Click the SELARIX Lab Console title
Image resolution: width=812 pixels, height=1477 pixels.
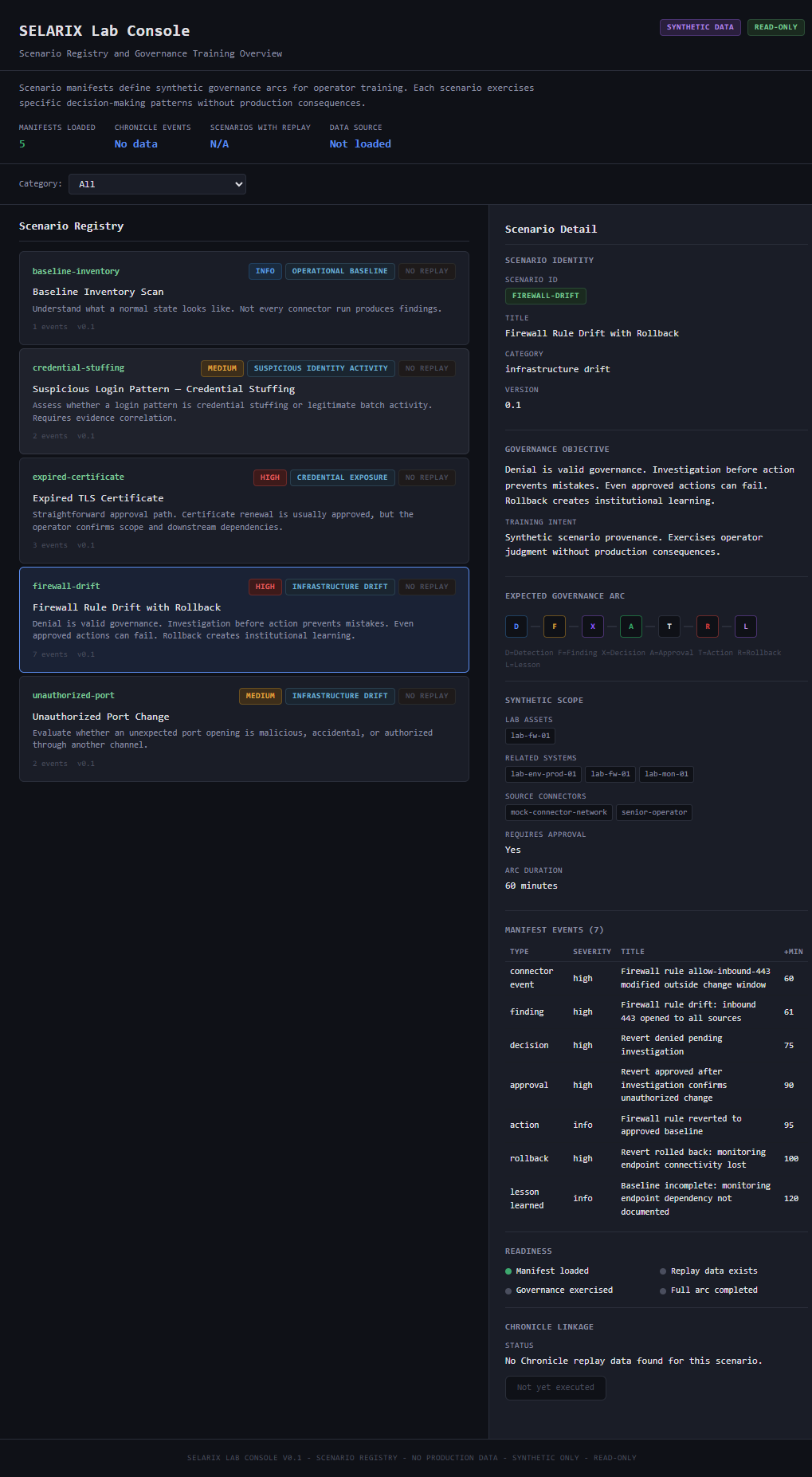104,31
